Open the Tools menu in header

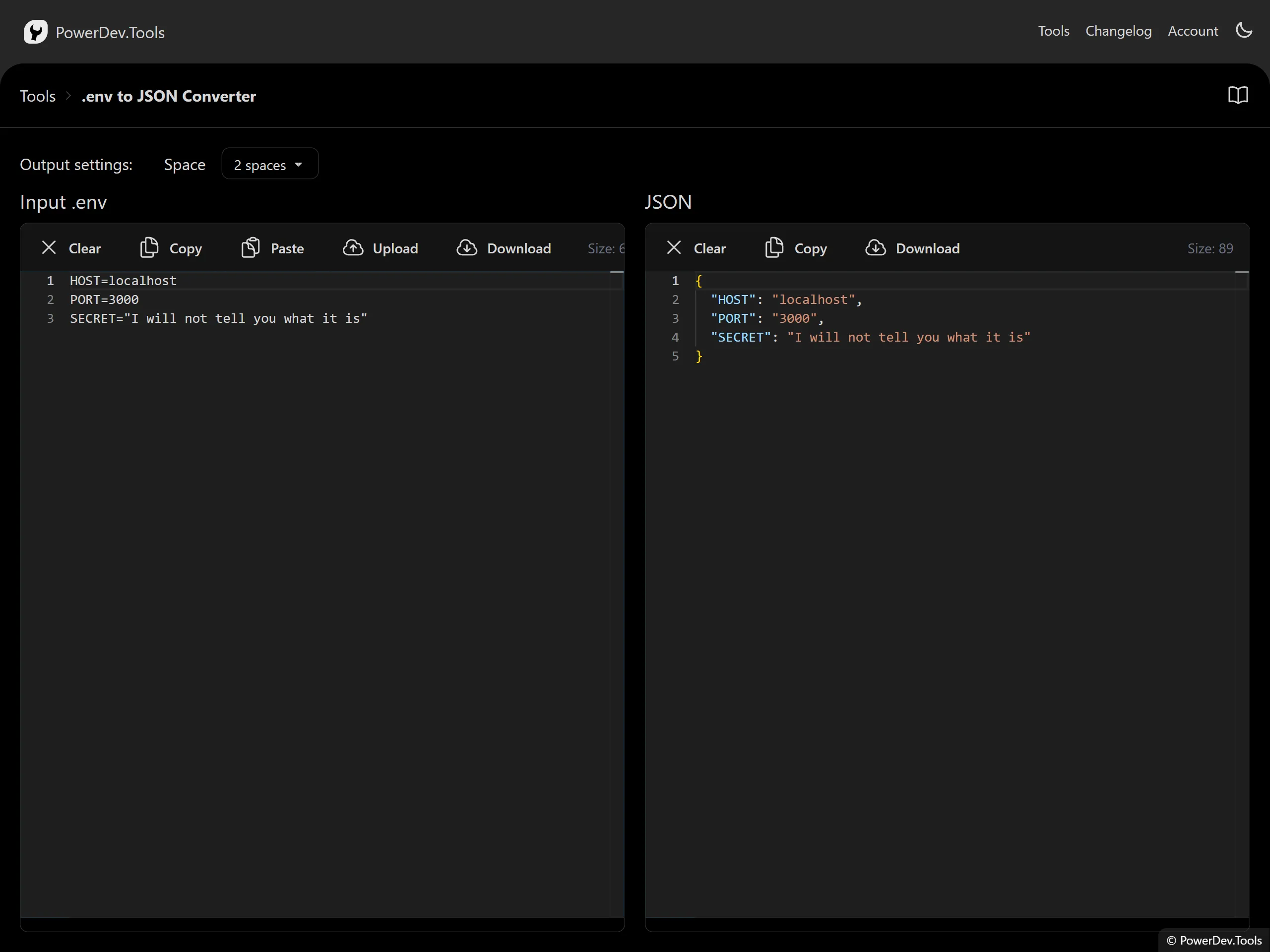(x=1053, y=31)
